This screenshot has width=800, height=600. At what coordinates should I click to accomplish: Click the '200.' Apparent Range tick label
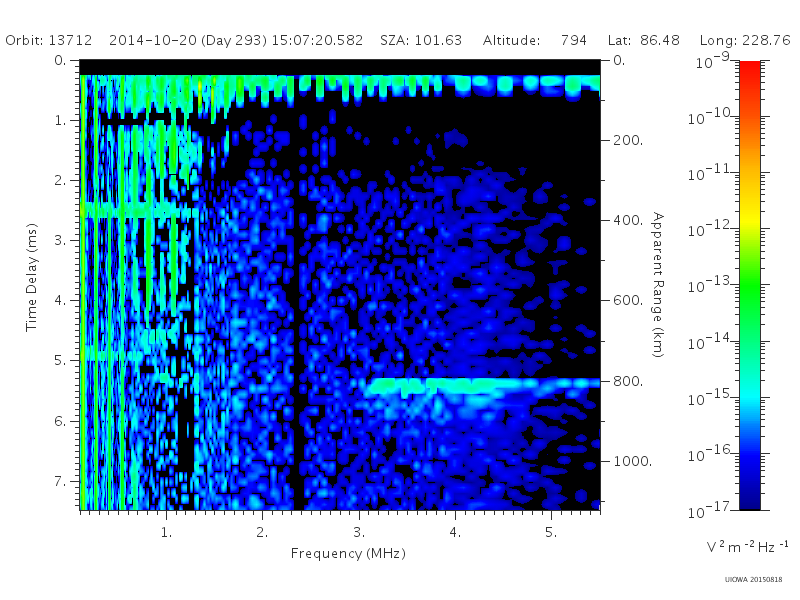pyautogui.click(x=628, y=140)
